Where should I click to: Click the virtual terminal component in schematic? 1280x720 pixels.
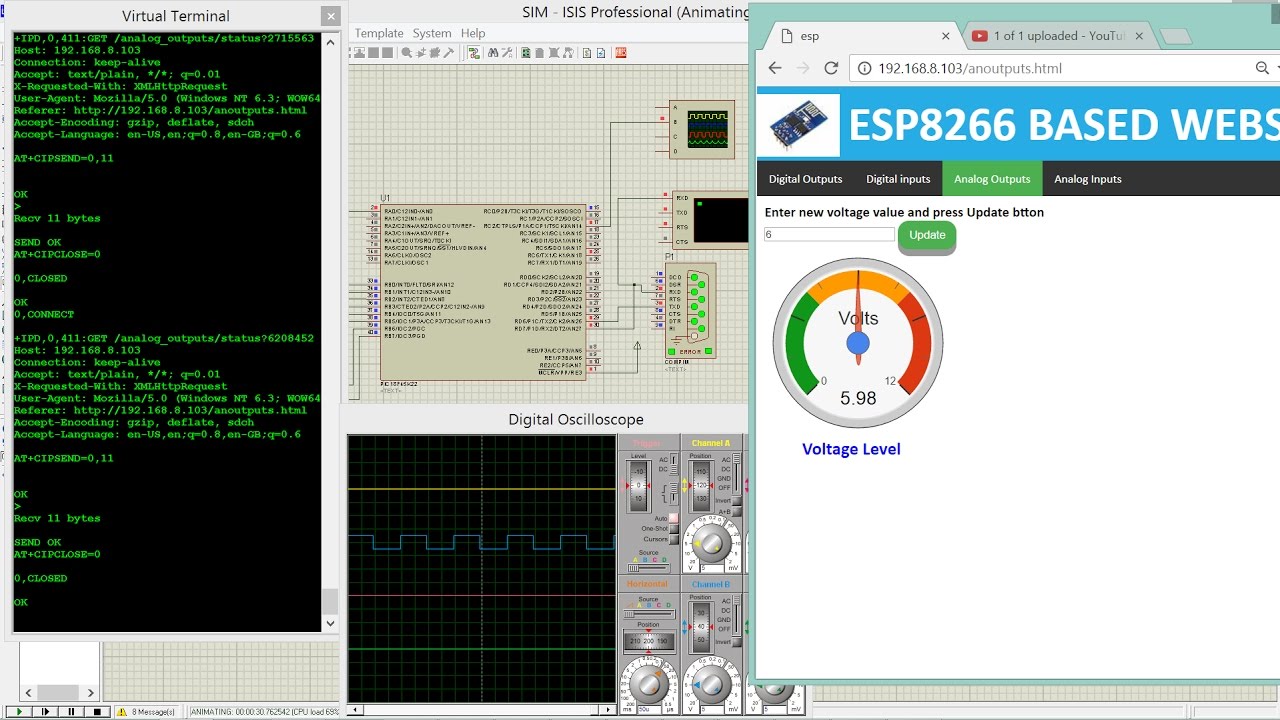tap(711, 219)
